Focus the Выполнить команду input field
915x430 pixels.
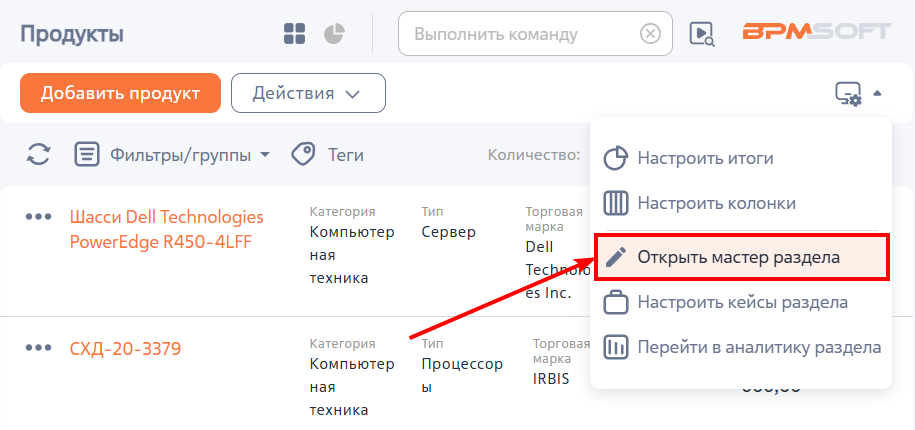(535, 33)
